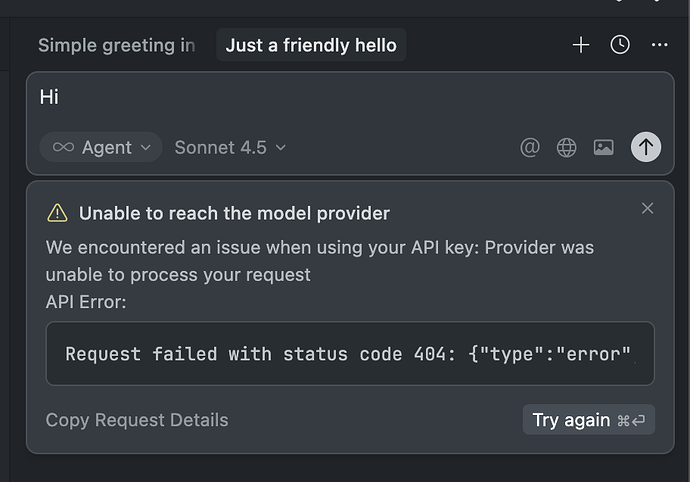Click Copy Request Details link
The height and width of the screenshot is (482, 690).
point(137,420)
